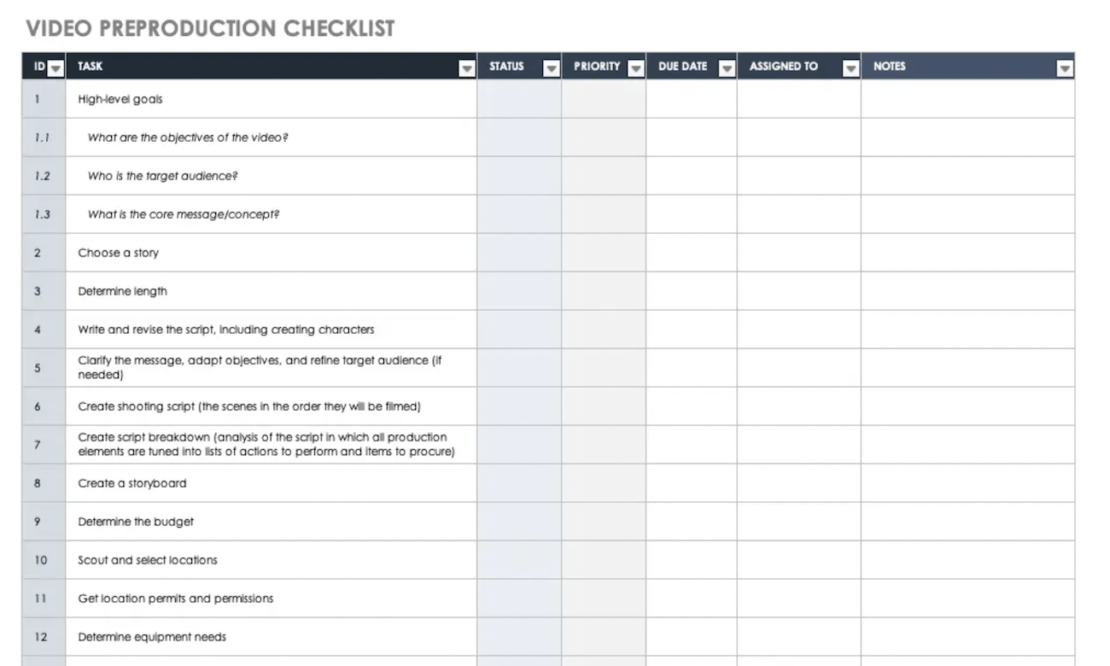Click the 'Video Preproduction Checklist' title
This screenshot has width=1110, height=666.
coord(209,29)
